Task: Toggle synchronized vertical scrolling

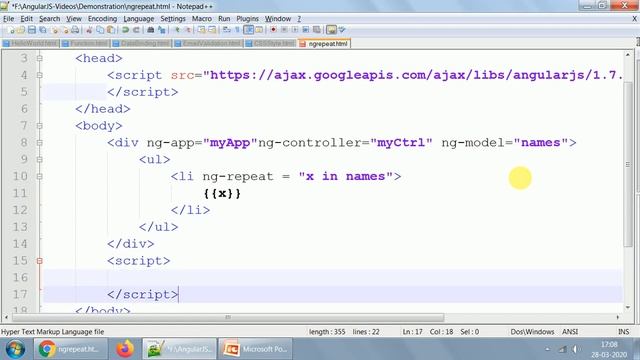Action: (202, 30)
